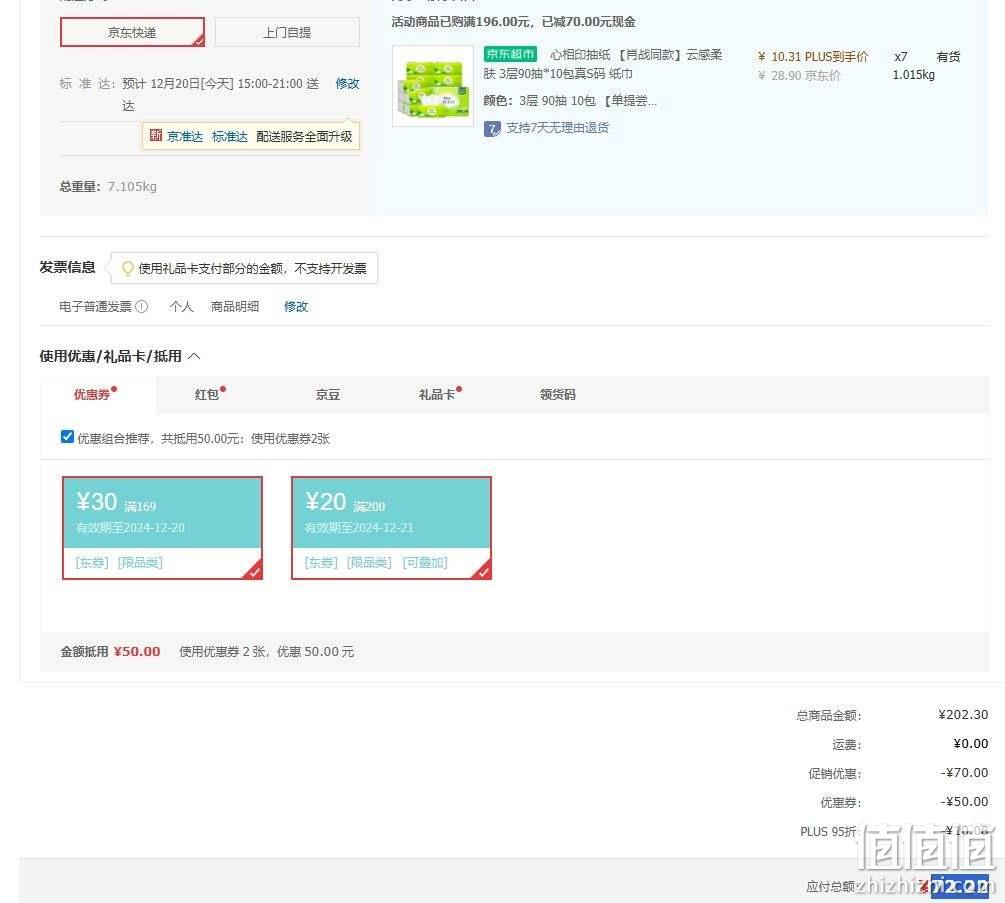Image resolution: width=1005 pixels, height=903 pixels.
Task: Click 个人 invoice title text
Action: [181, 306]
